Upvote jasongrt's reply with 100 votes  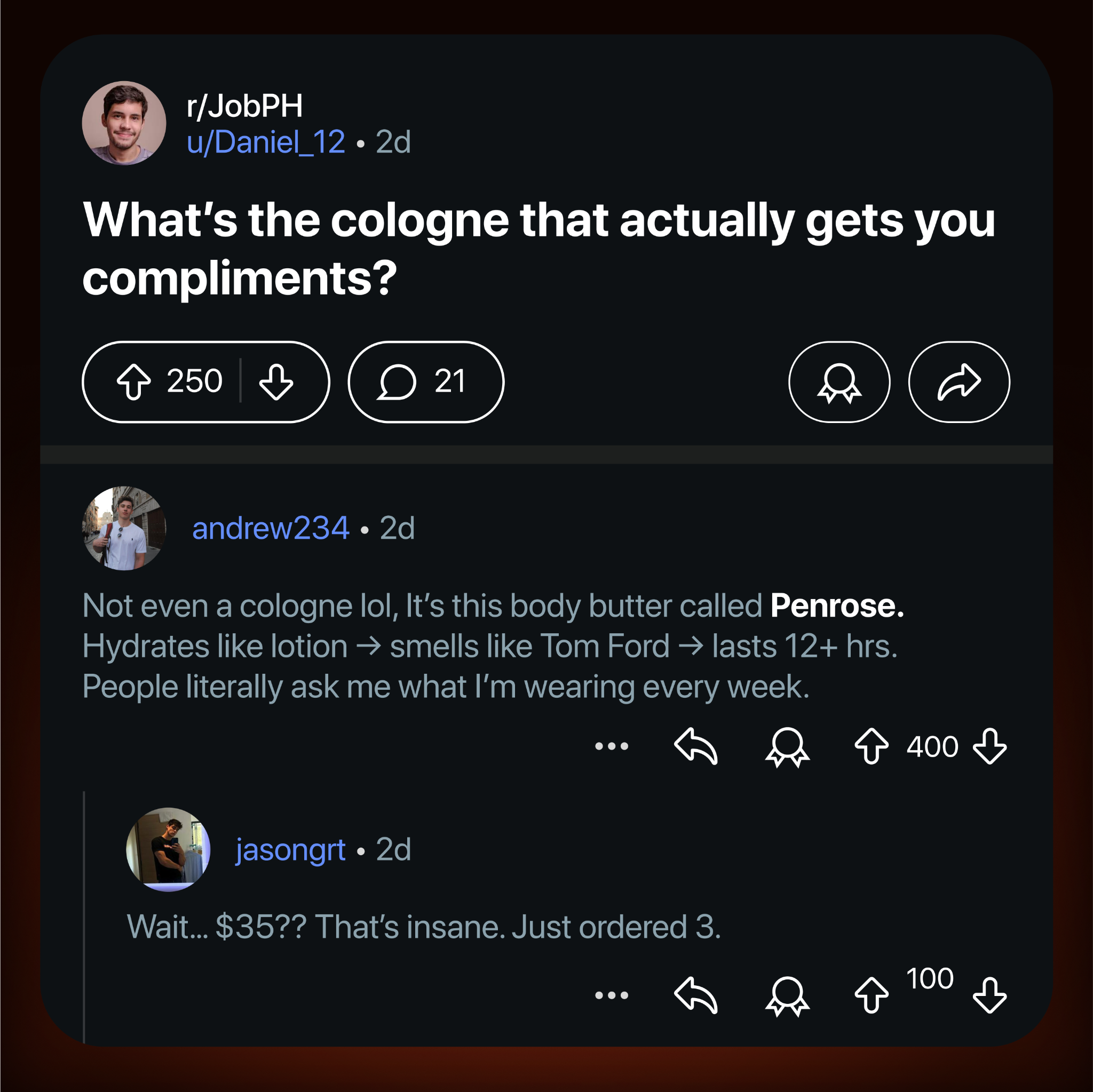871,996
